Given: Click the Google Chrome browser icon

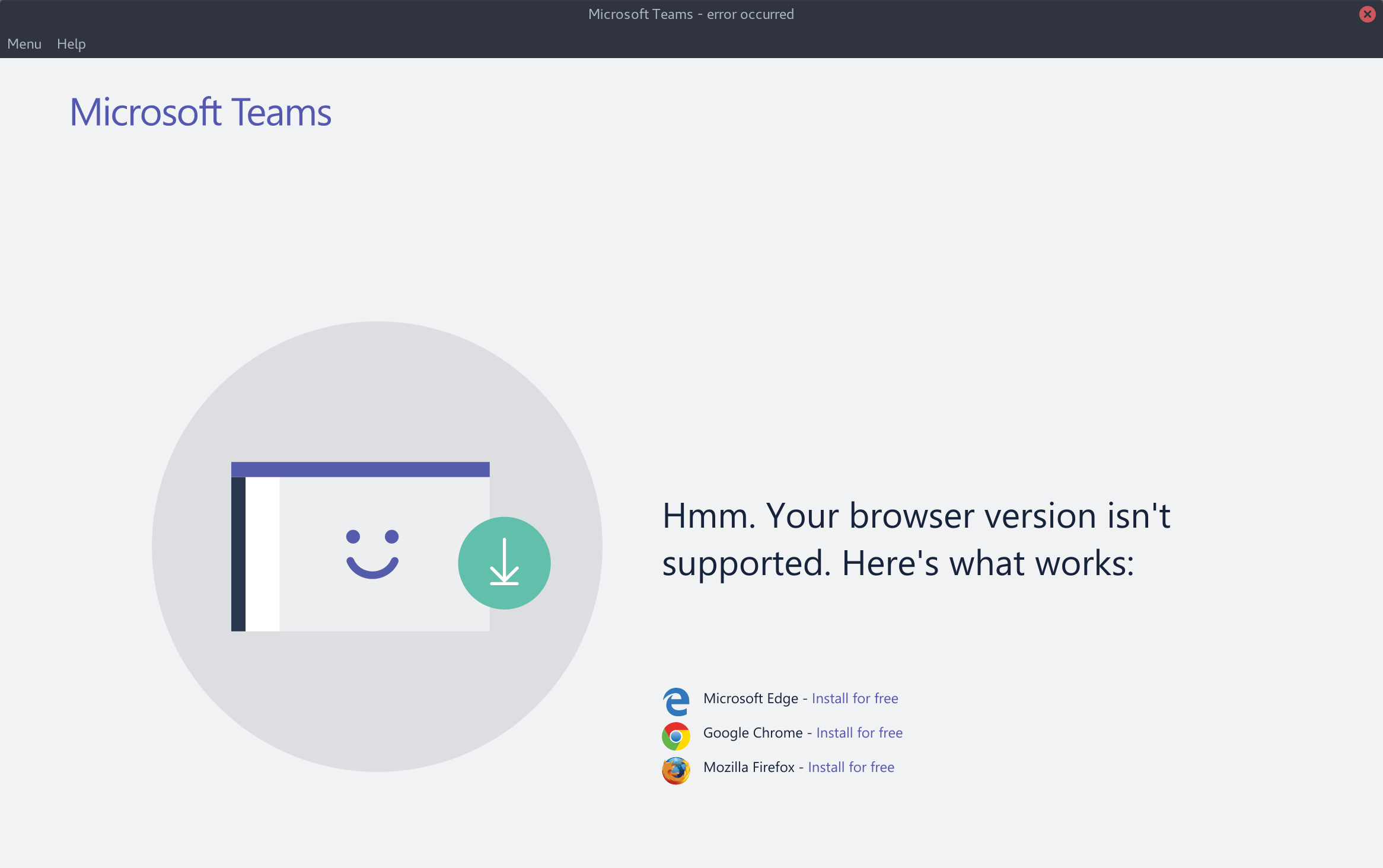Looking at the screenshot, I should point(676,736).
